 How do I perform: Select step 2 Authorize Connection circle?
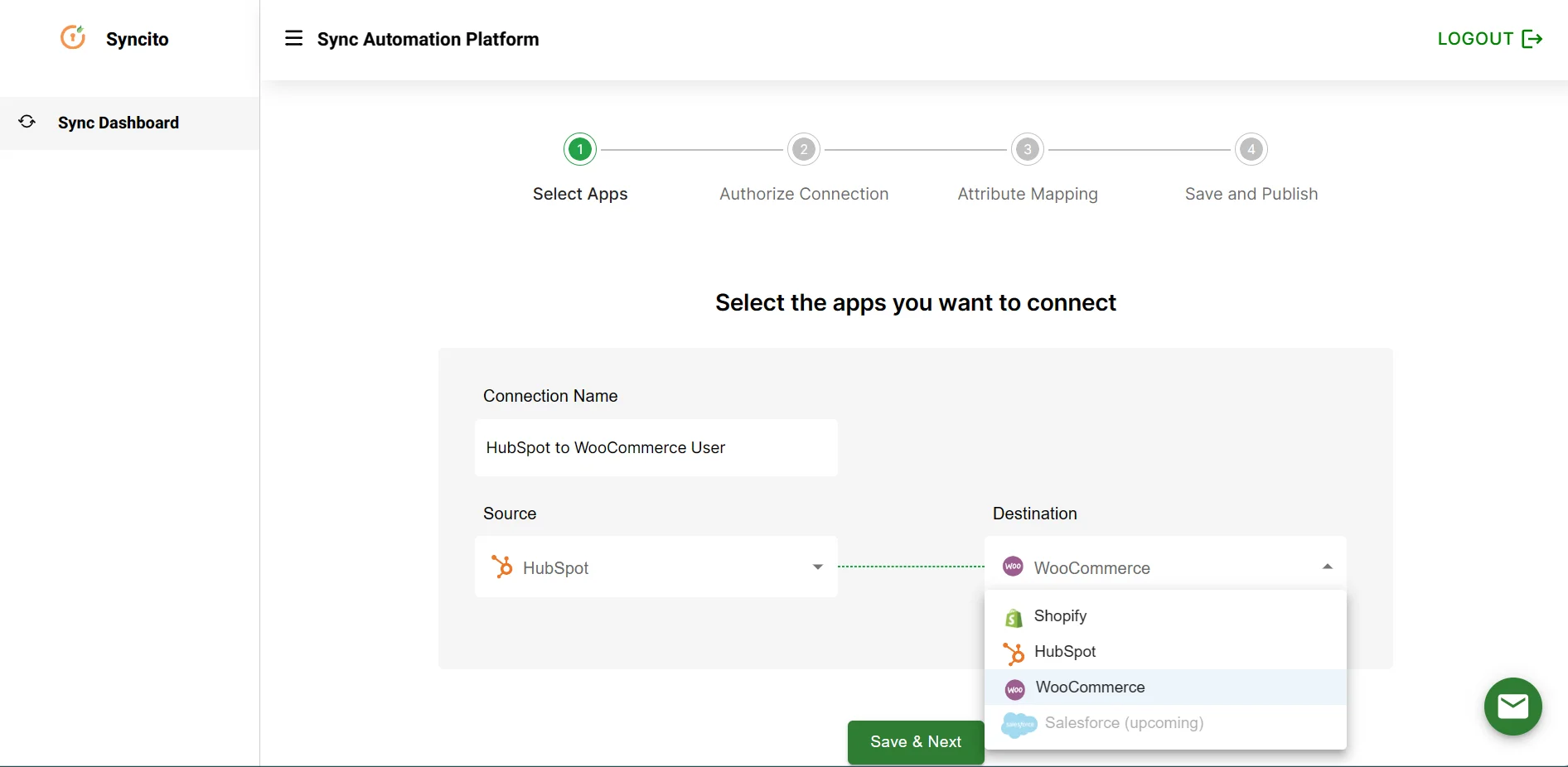(x=804, y=149)
